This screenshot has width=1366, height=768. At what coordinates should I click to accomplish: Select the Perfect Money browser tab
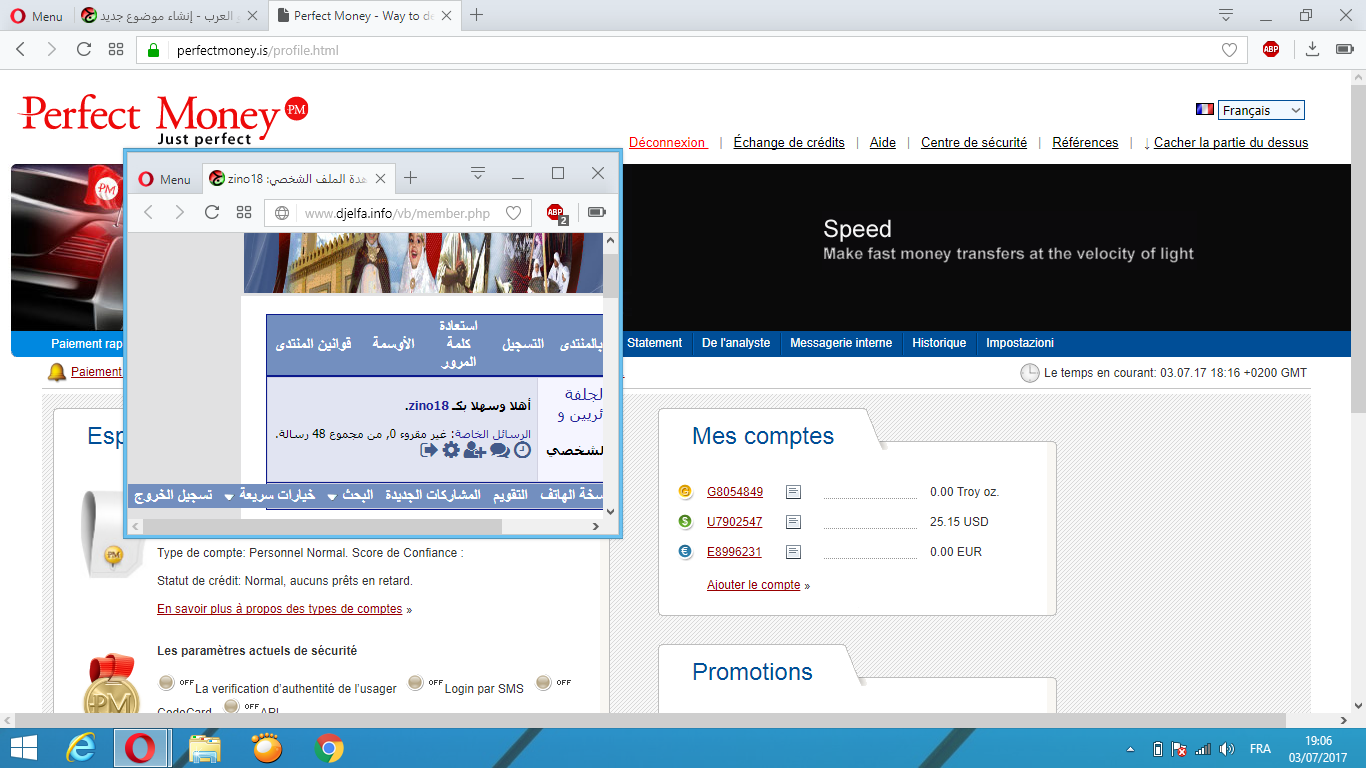(x=364, y=16)
